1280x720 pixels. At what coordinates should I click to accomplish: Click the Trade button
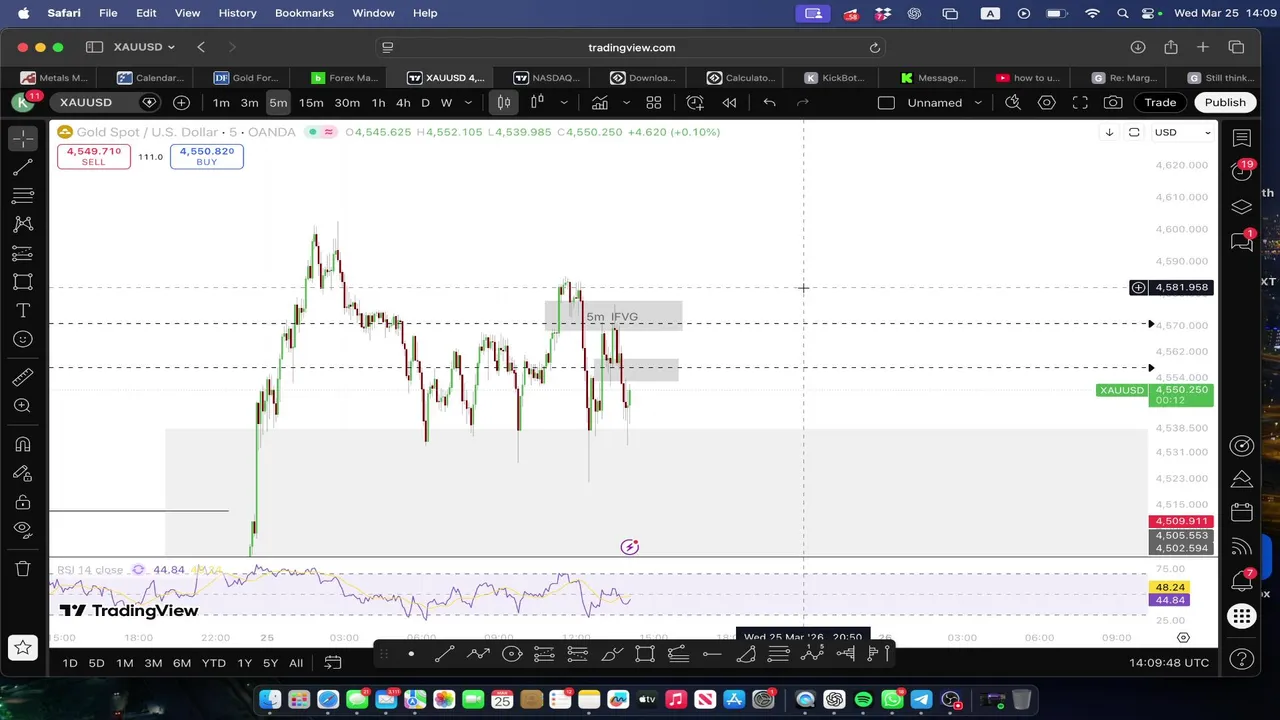click(1160, 102)
